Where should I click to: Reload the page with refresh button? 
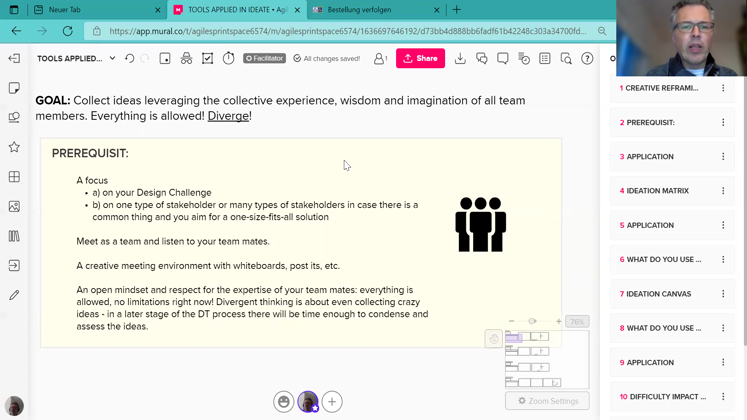click(68, 31)
